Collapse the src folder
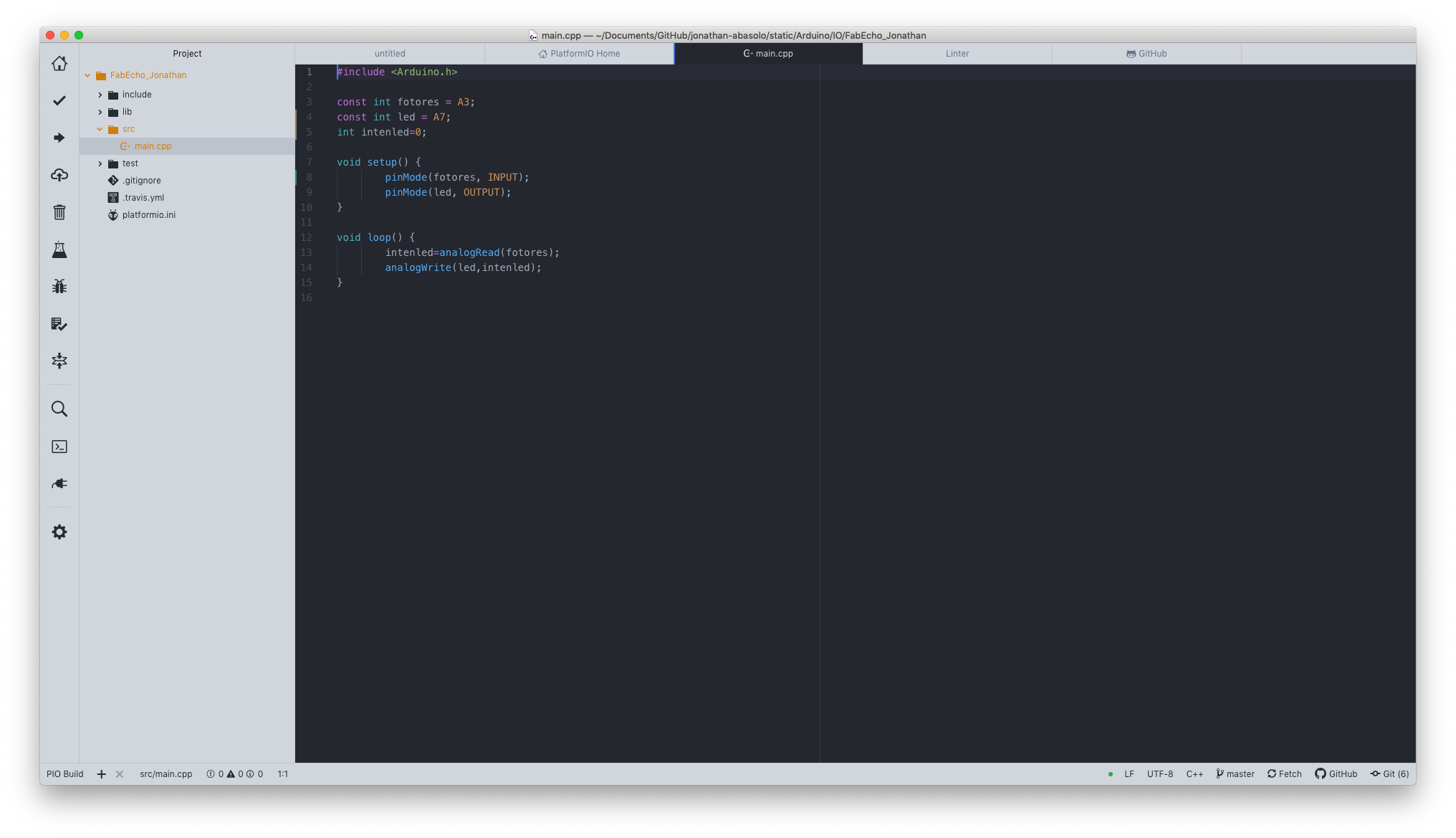 100,129
